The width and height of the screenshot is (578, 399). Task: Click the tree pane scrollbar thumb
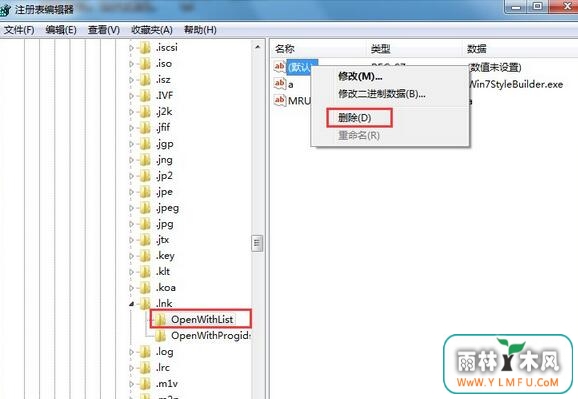[257, 243]
